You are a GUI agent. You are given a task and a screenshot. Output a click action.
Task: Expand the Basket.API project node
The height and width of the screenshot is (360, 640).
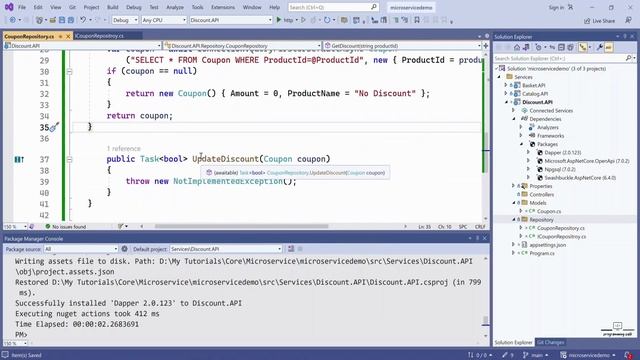coord(506,85)
